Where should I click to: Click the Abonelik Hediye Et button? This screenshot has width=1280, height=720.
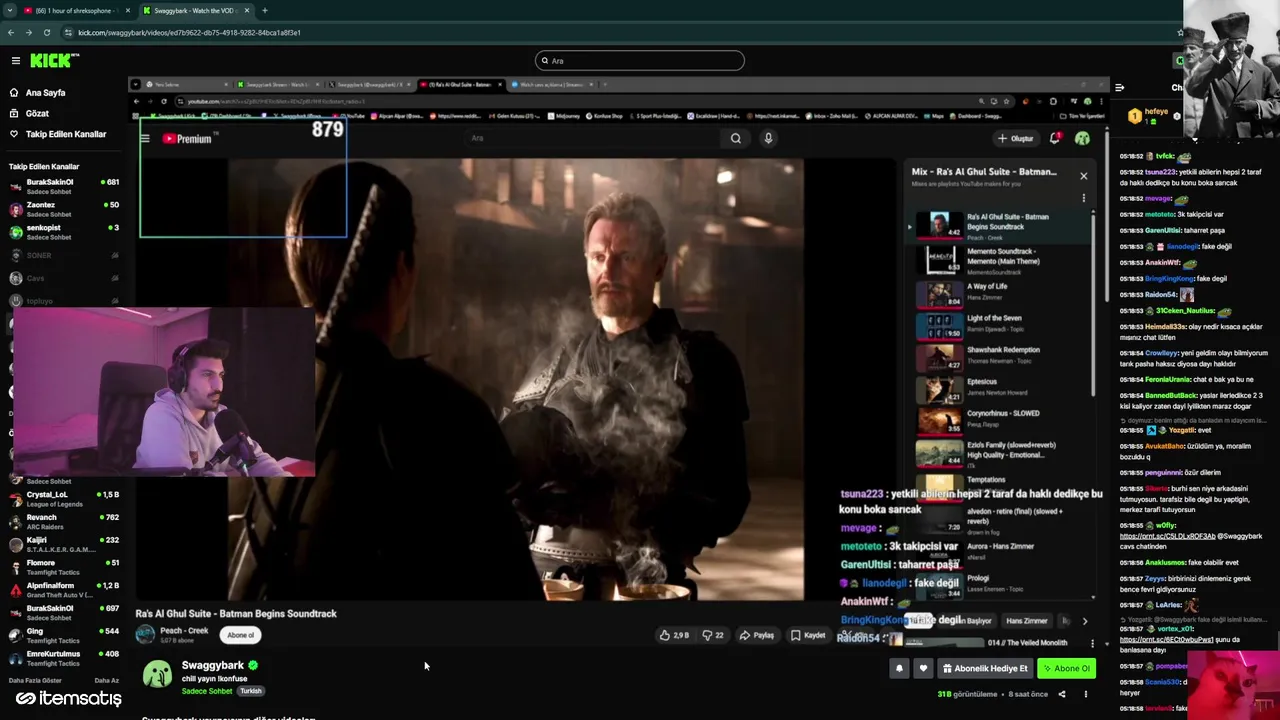pos(985,668)
